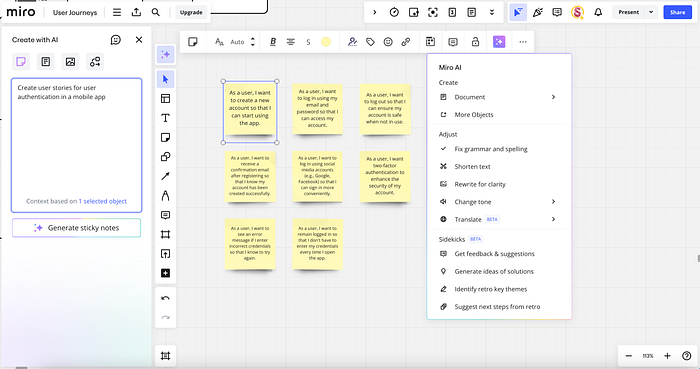Image resolution: width=700 pixels, height=369 pixels.
Task: Close the Create with AI panel
Action: [139, 40]
